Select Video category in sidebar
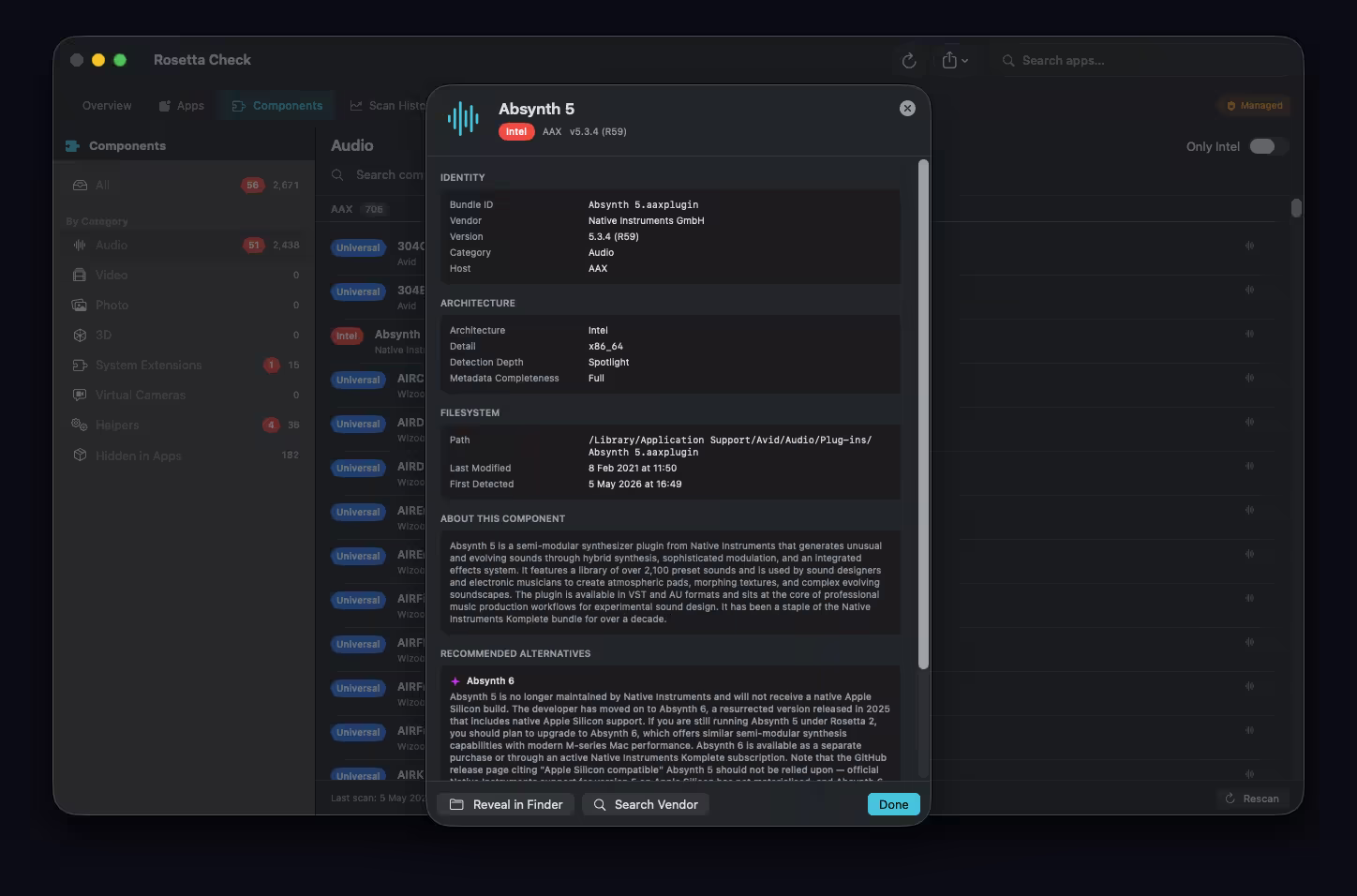This screenshot has width=1357, height=896. (186, 276)
